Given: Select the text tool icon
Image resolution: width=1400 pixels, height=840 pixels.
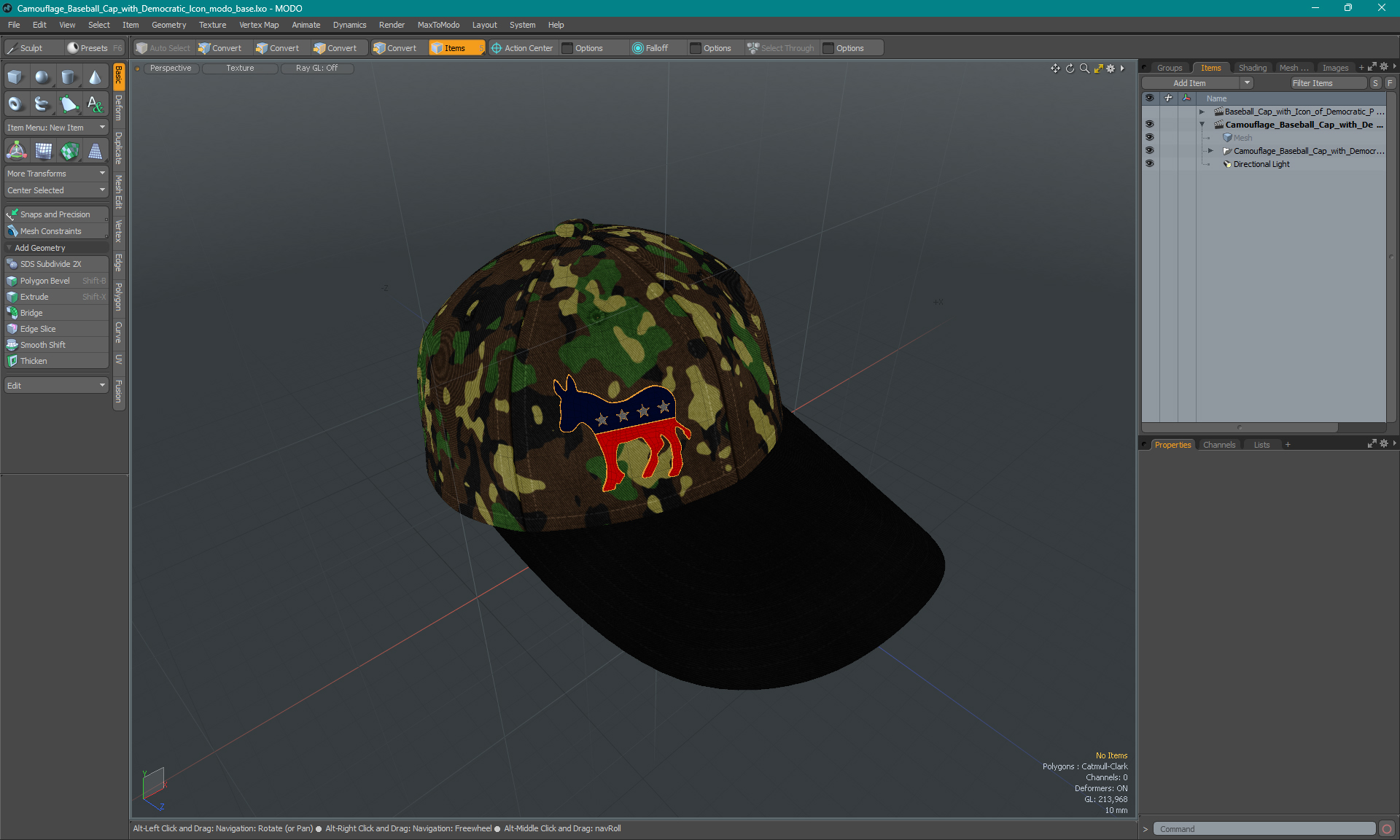Looking at the screenshot, I should (95, 104).
